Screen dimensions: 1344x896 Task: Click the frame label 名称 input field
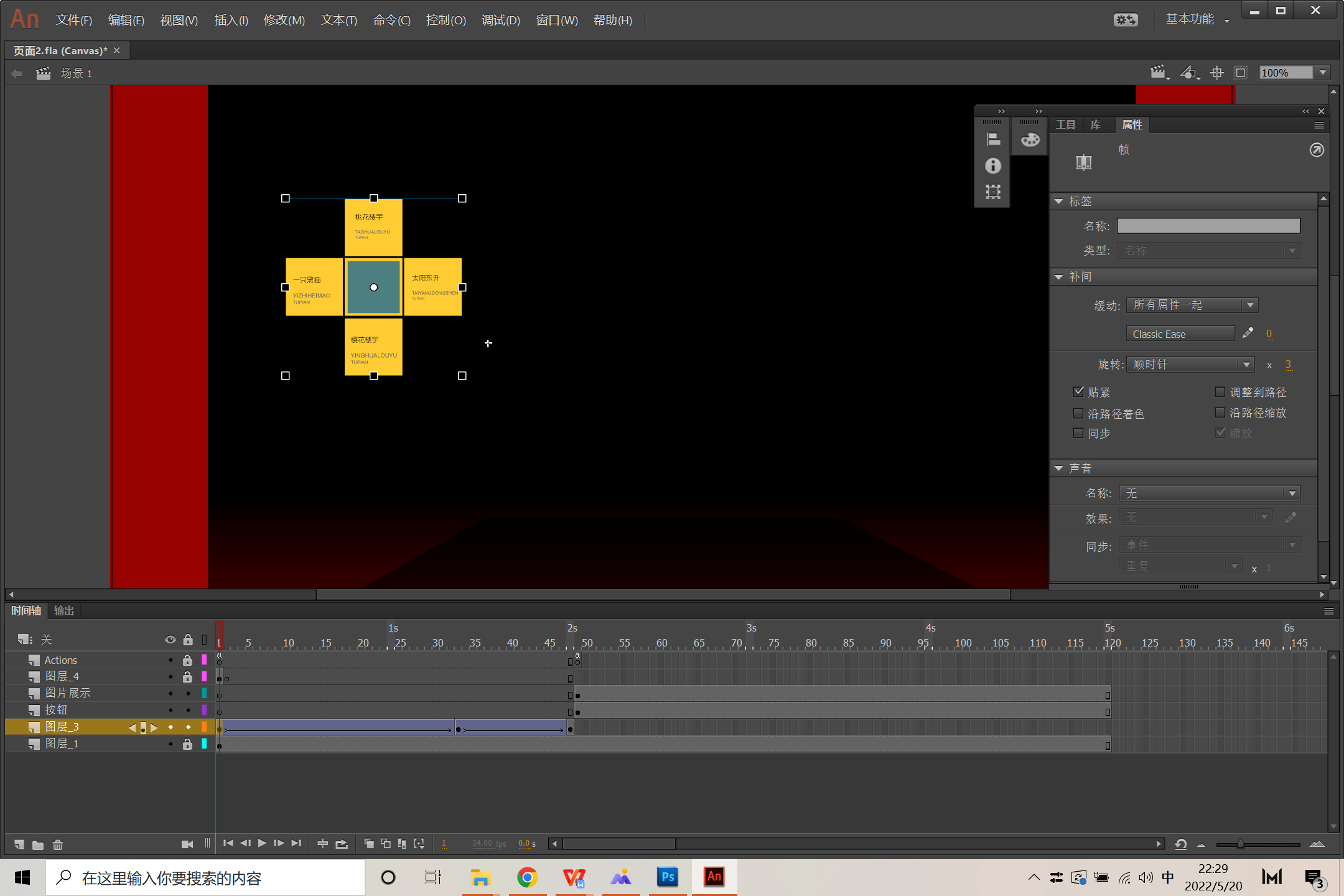pos(1208,226)
